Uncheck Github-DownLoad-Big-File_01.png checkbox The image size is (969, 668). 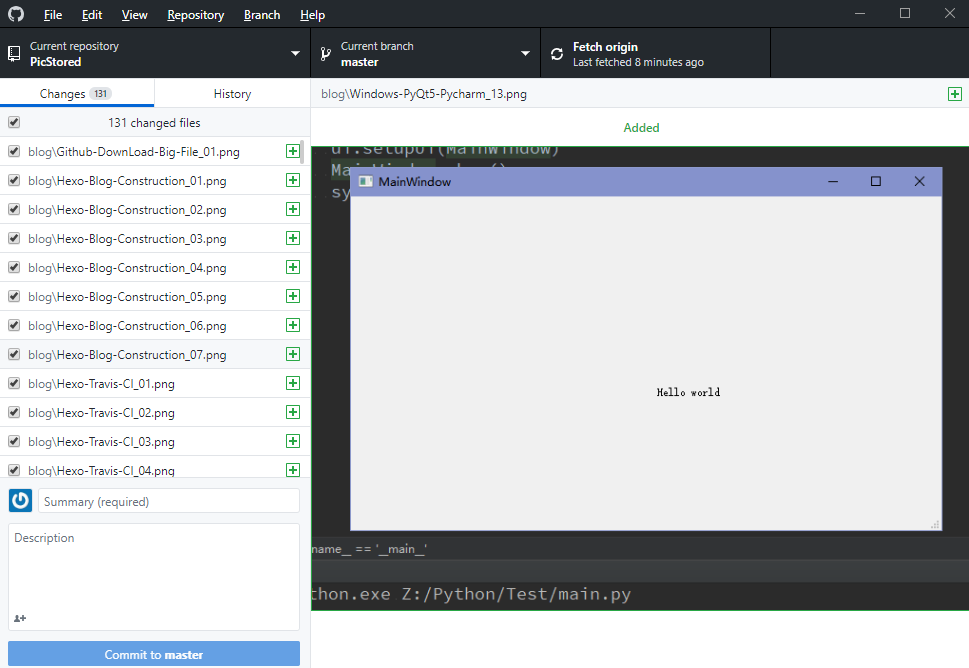[14, 151]
